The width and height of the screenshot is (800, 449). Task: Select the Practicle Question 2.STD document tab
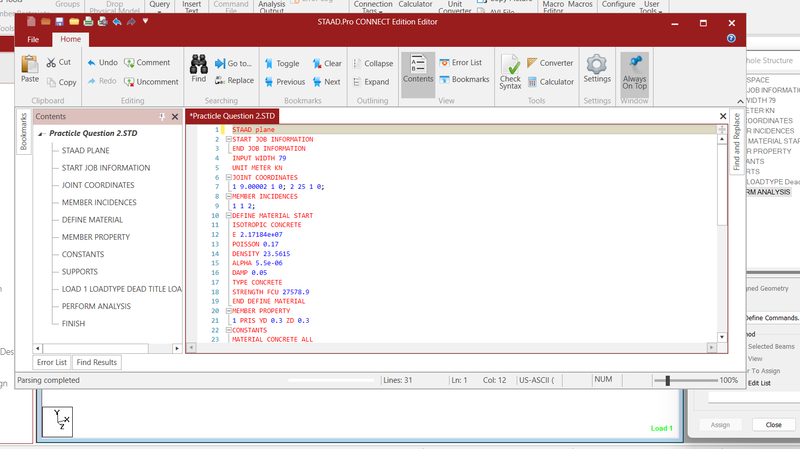click(x=232, y=116)
